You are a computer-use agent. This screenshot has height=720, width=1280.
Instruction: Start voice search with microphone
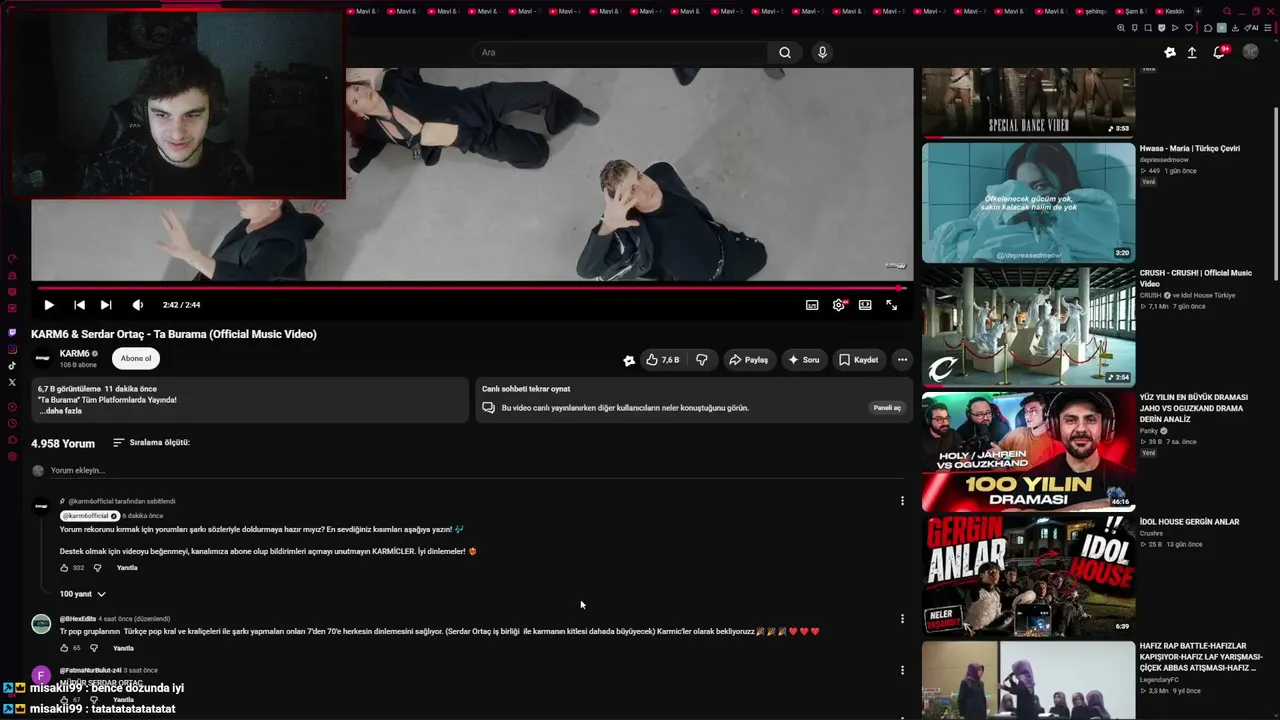[822, 53]
